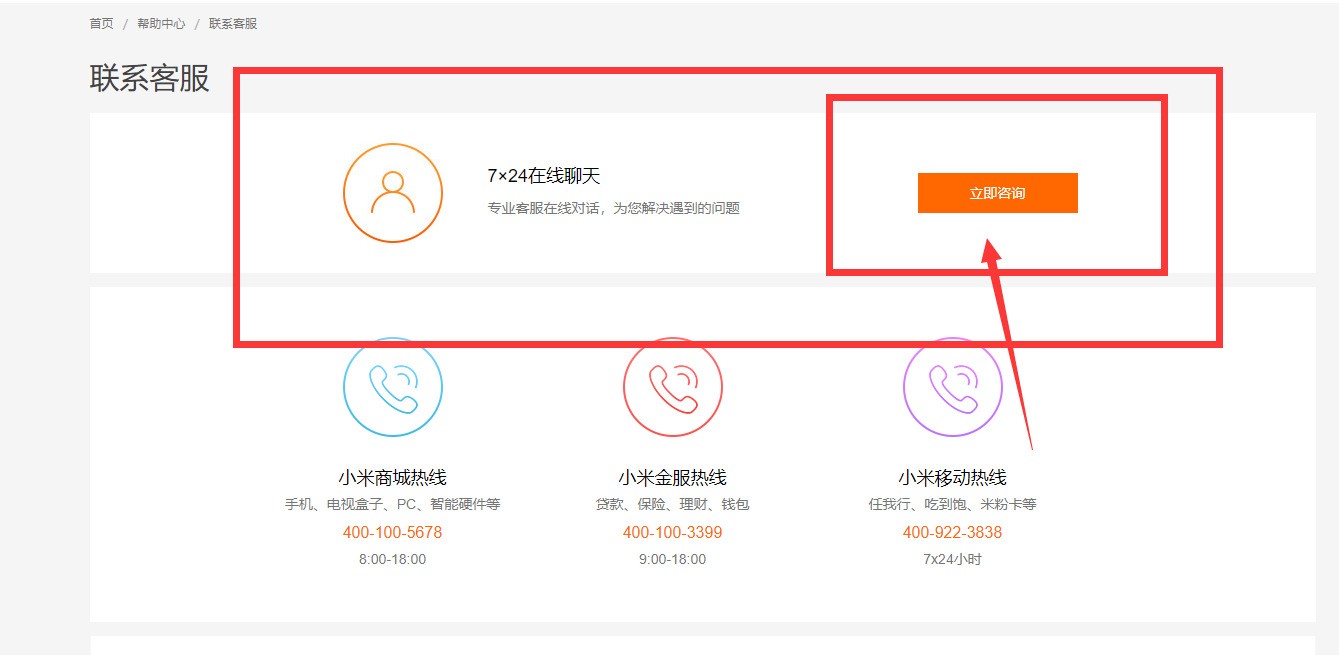Click the 小米商城热线 title

point(392,477)
